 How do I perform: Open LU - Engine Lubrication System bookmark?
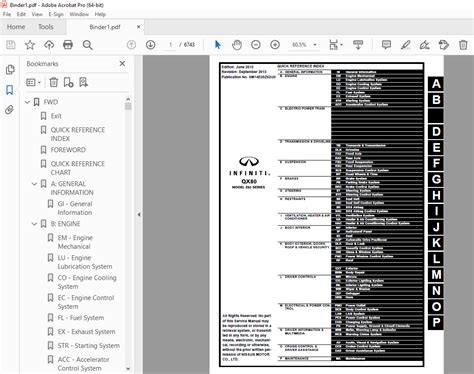85,262
